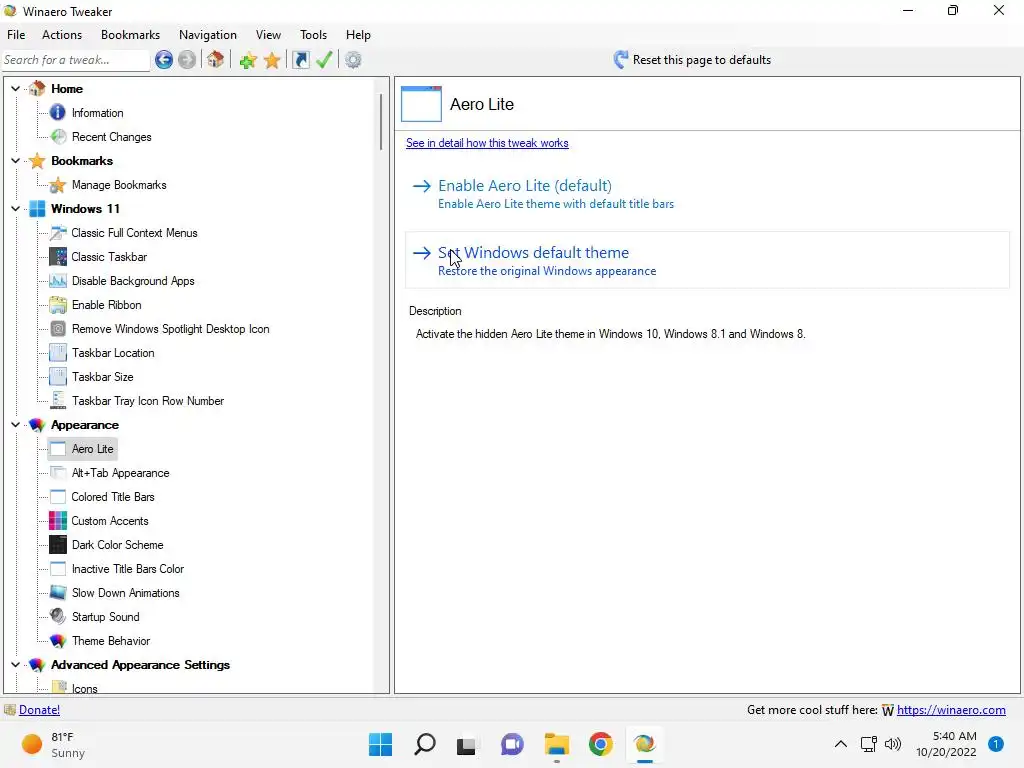Click the Information tree icon
The height and width of the screenshot is (768, 1024).
click(57, 112)
